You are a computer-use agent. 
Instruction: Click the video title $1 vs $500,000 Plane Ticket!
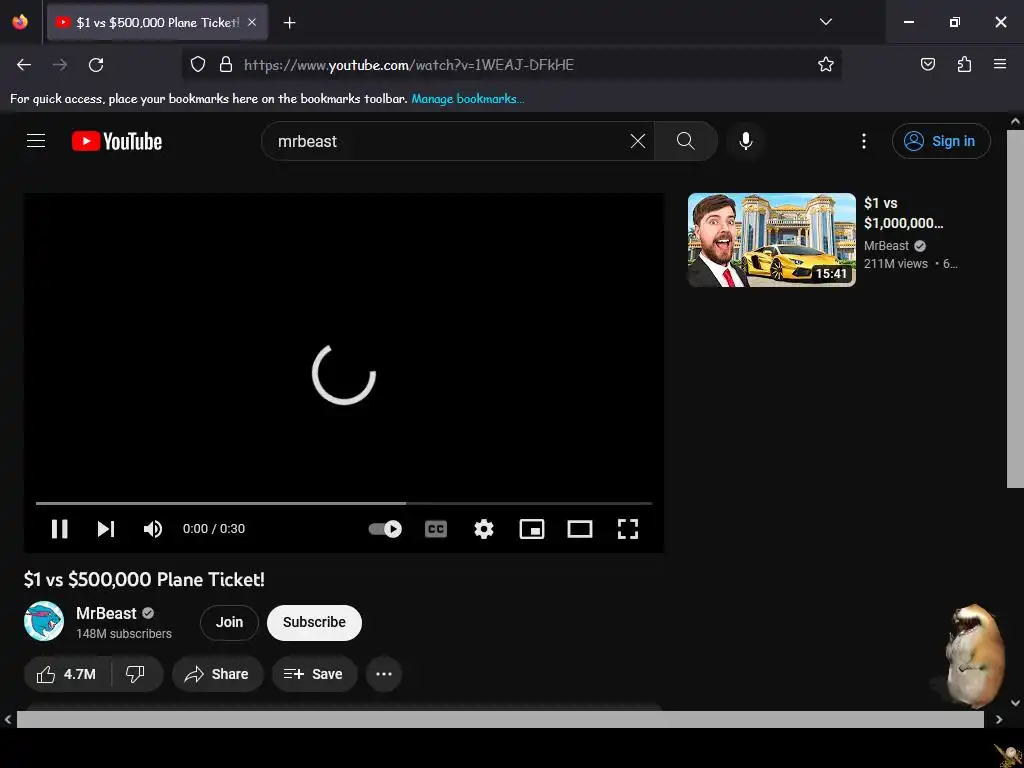pos(144,579)
